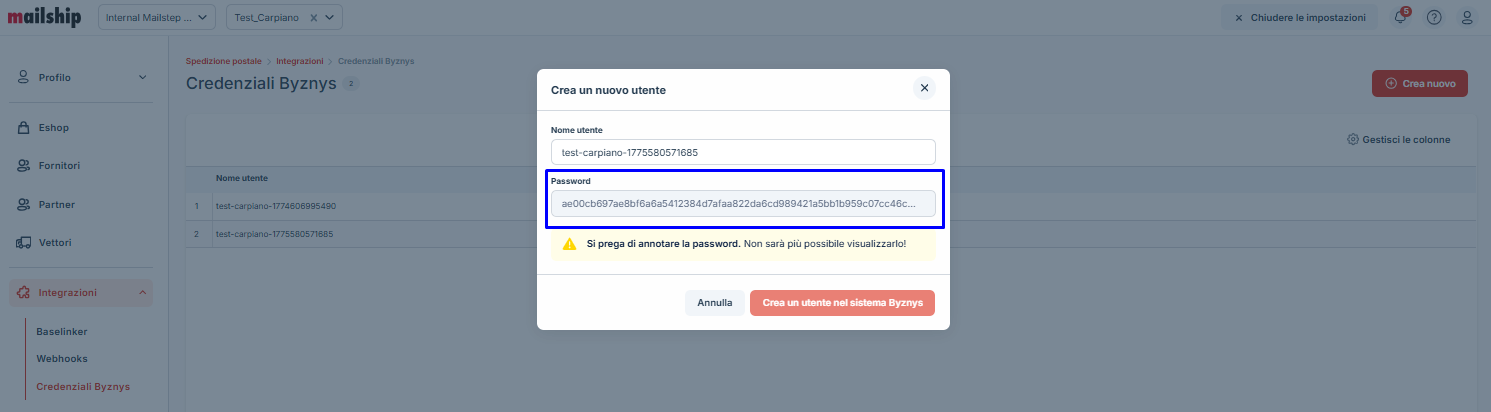This screenshot has height=412, width=1491.
Task: Click the Gestisci le colonne gear icon
Action: tap(1353, 140)
